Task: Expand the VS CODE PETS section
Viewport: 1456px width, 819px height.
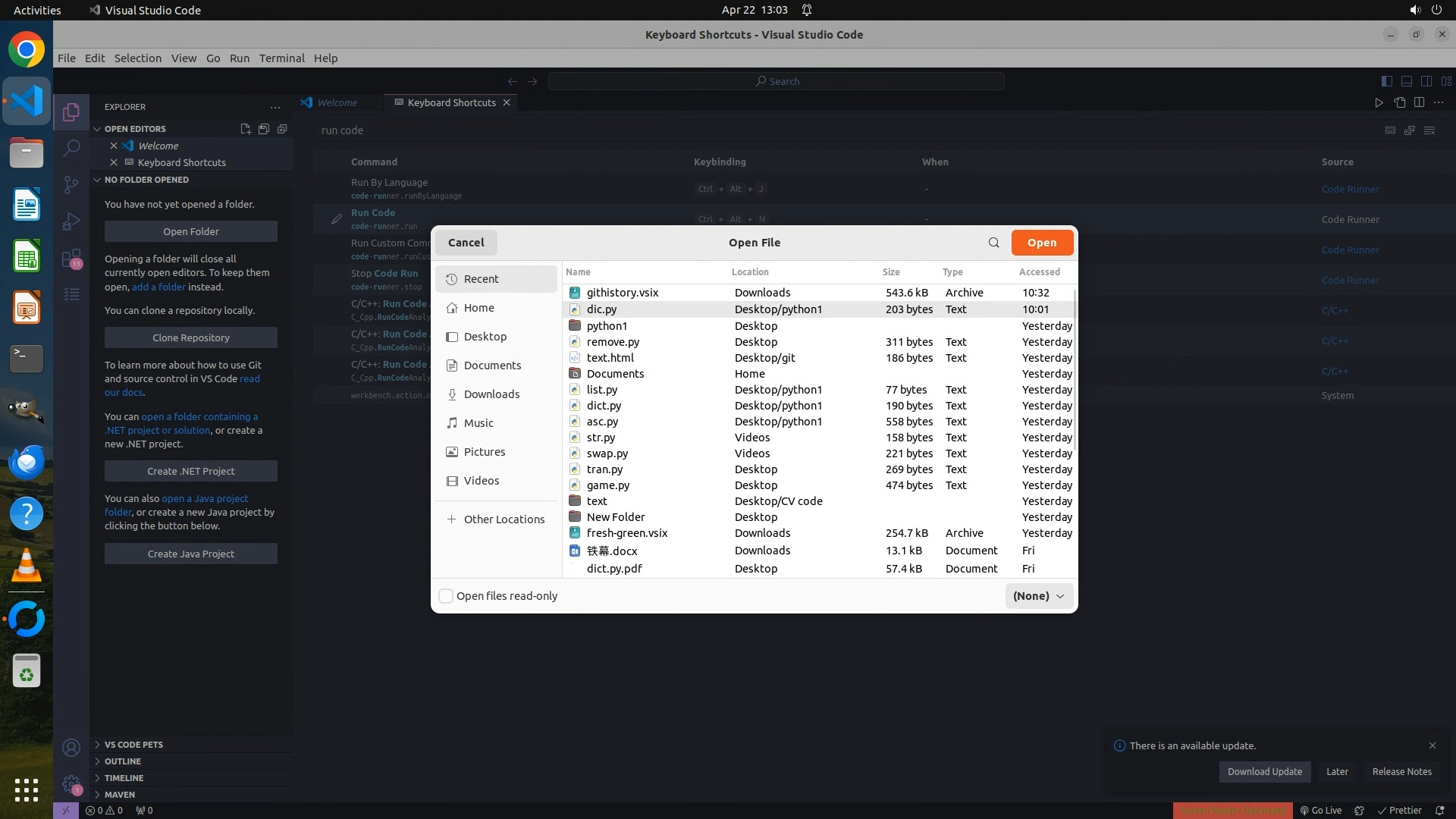Action: coord(133,745)
